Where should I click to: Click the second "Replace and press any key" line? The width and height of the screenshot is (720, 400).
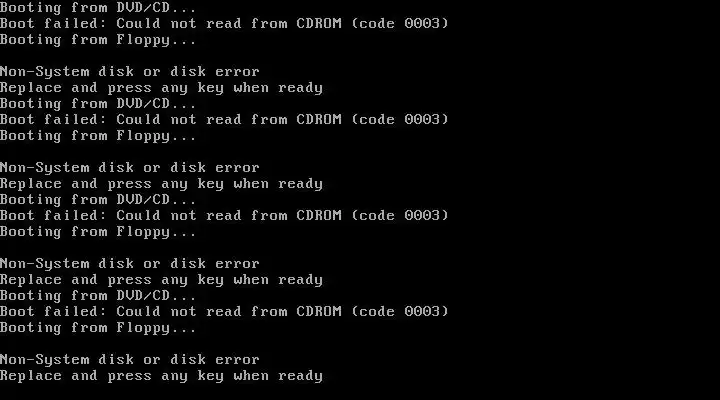click(161, 184)
